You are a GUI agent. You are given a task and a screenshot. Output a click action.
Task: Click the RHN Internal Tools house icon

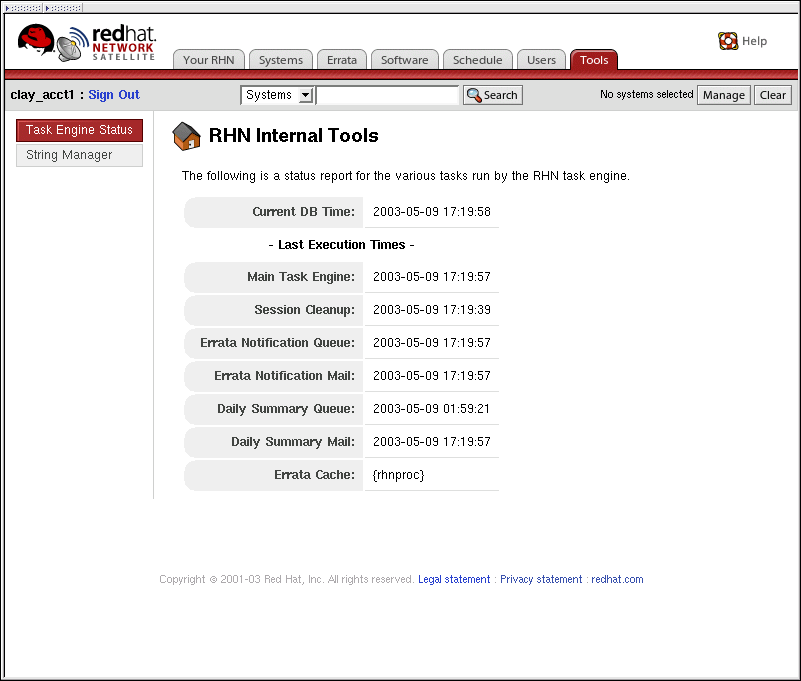(x=186, y=136)
